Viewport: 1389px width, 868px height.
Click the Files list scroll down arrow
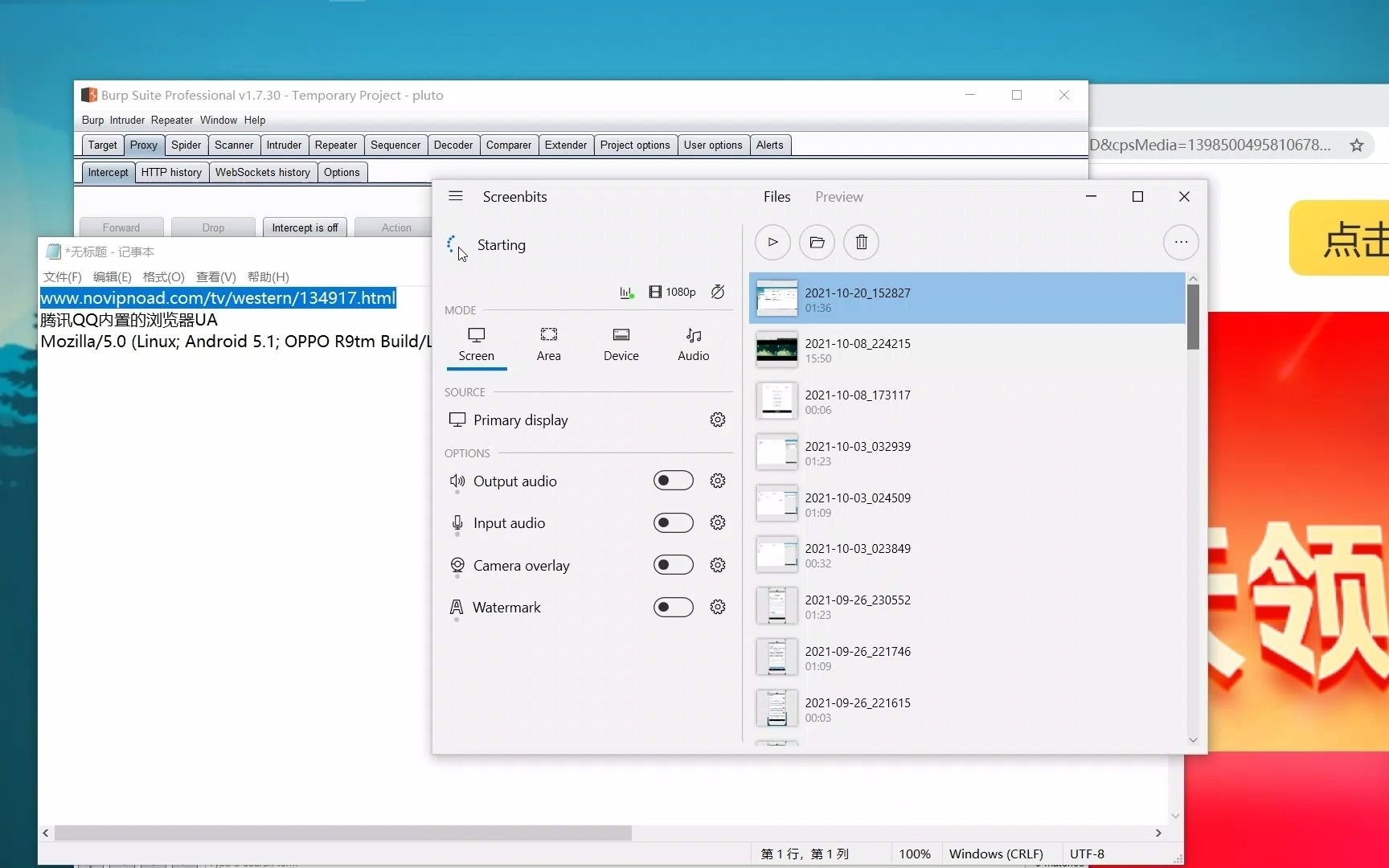coord(1193,740)
